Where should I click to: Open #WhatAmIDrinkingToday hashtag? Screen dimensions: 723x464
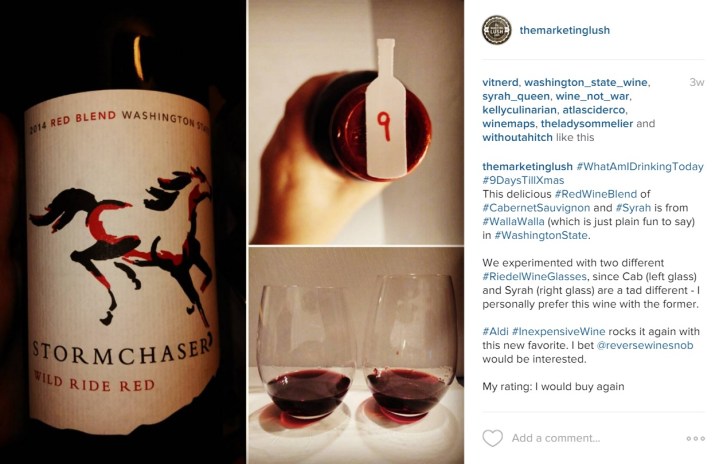click(x=640, y=167)
